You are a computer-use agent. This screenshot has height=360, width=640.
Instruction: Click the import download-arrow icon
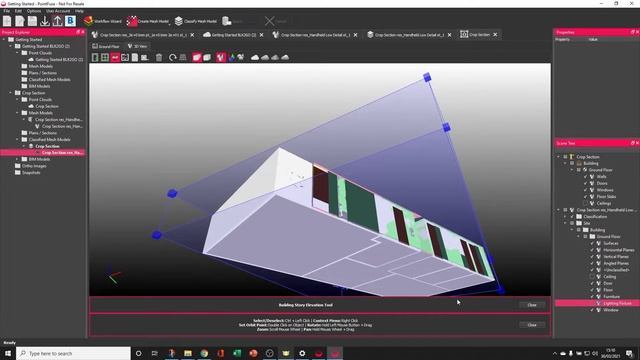click(x=45, y=21)
